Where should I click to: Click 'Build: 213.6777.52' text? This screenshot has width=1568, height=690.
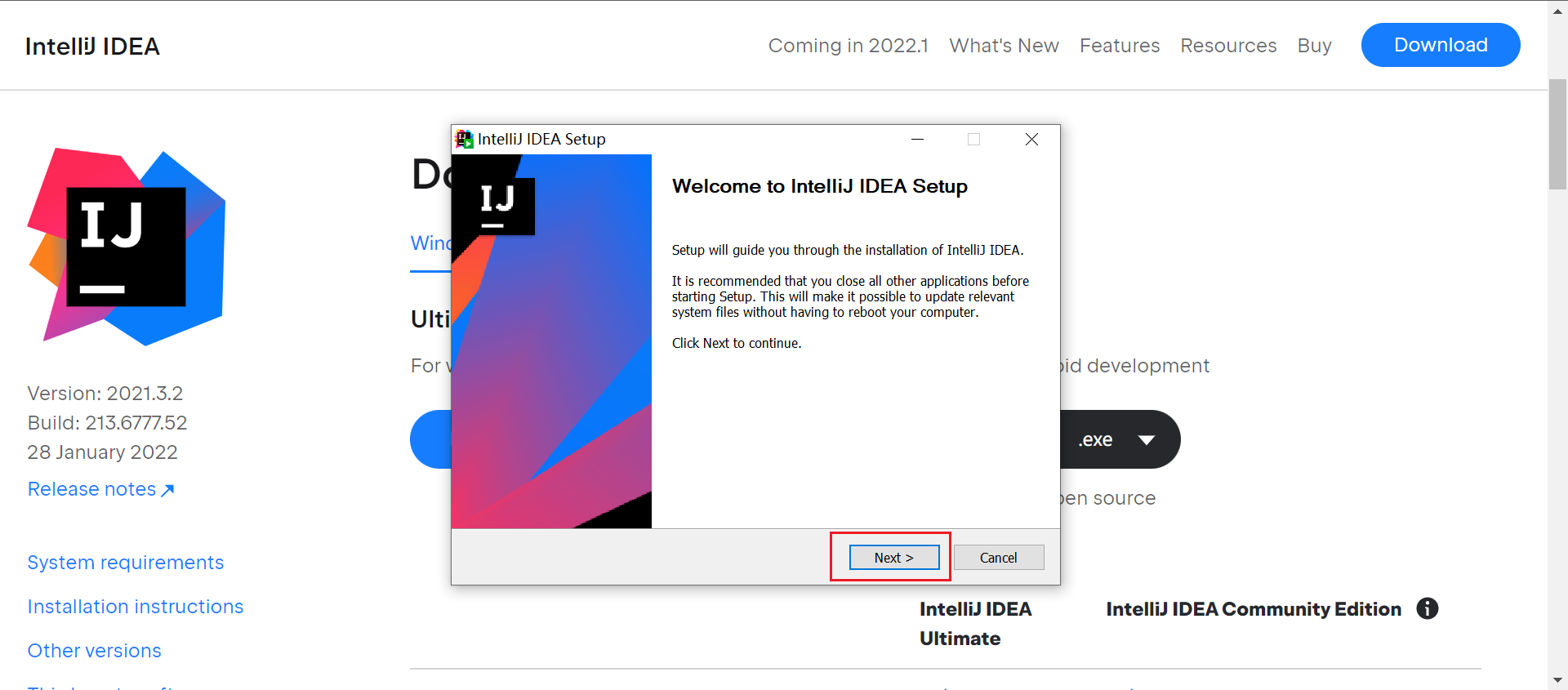[108, 423]
